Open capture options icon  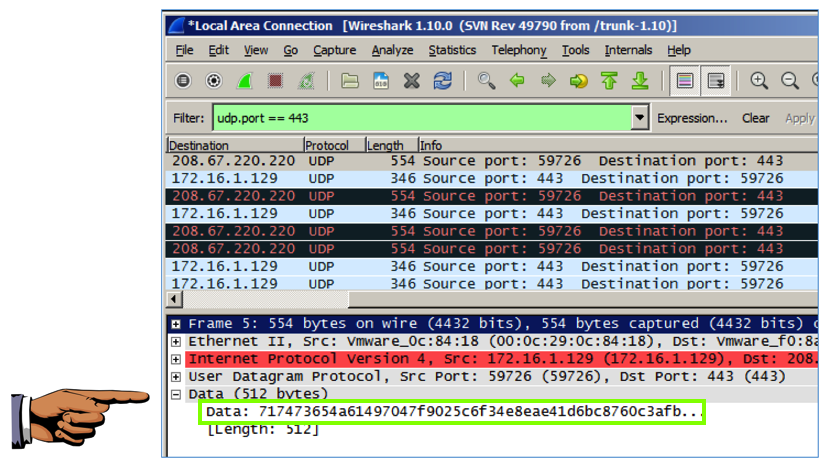coord(214,81)
